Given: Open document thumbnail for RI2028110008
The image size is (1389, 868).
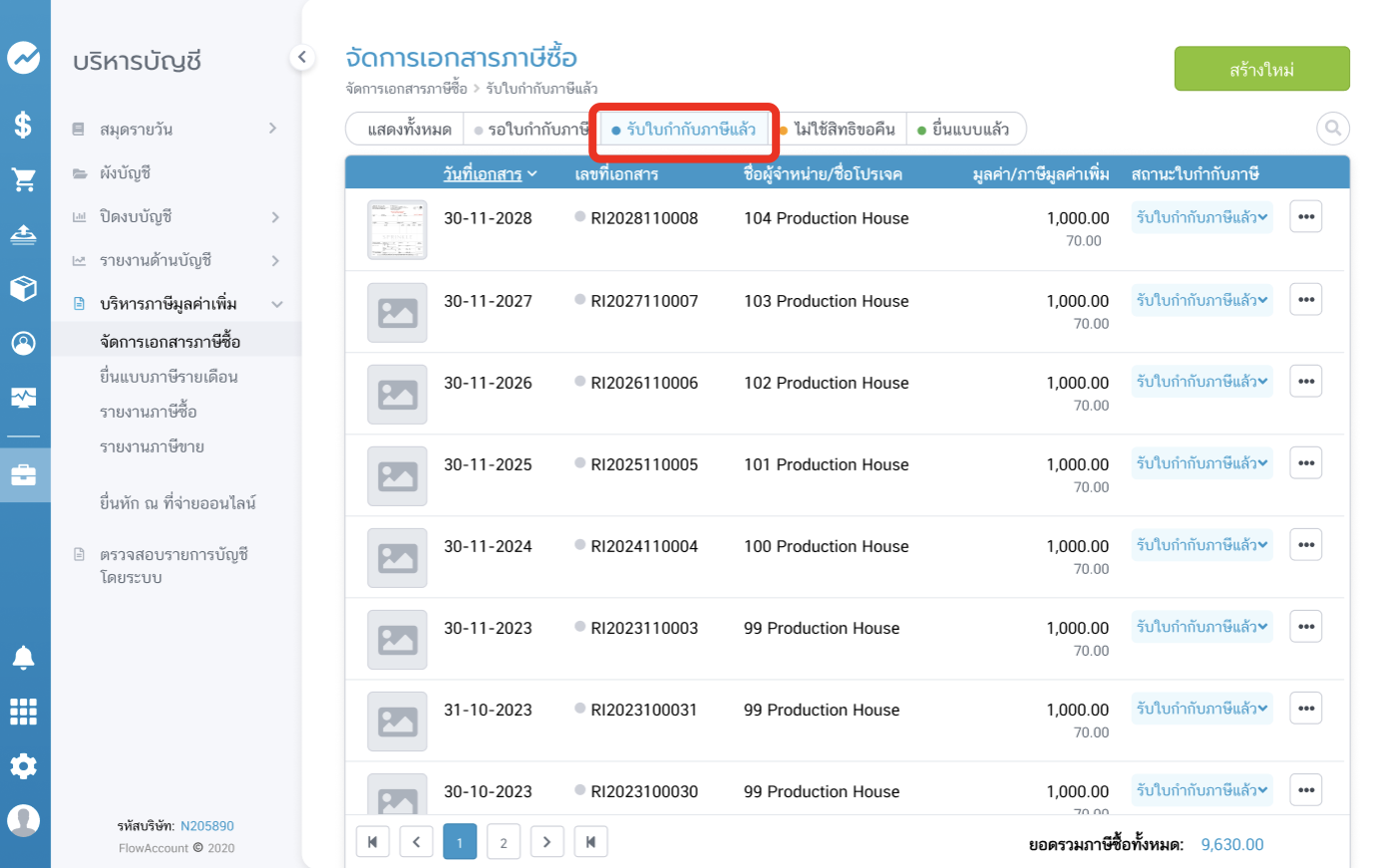Looking at the screenshot, I should click(397, 229).
